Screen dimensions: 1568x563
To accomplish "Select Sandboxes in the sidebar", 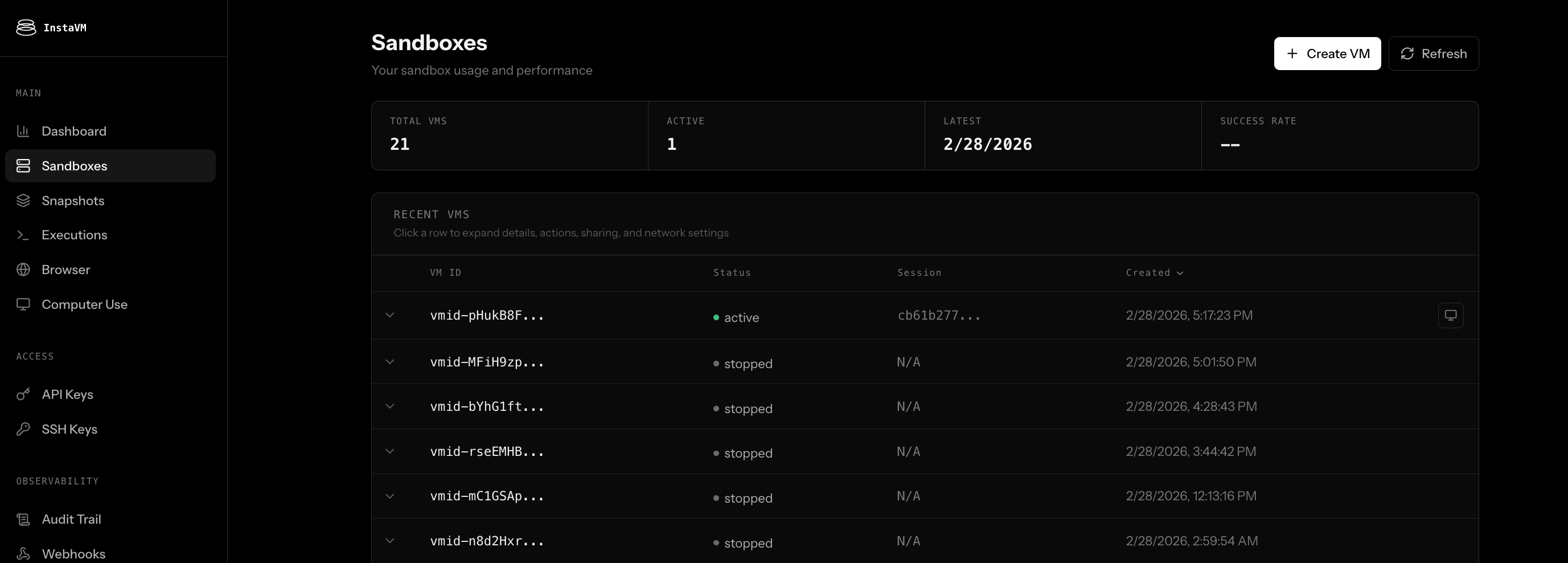I will [x=74, y=166].
